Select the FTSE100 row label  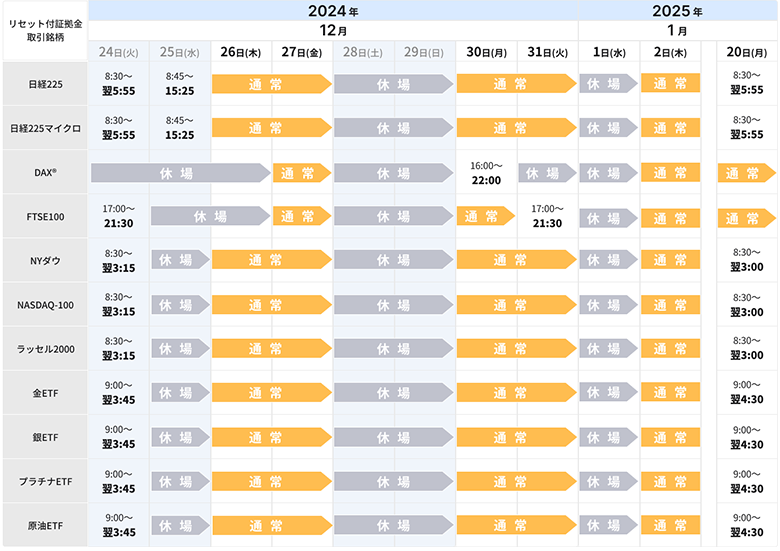44,216
